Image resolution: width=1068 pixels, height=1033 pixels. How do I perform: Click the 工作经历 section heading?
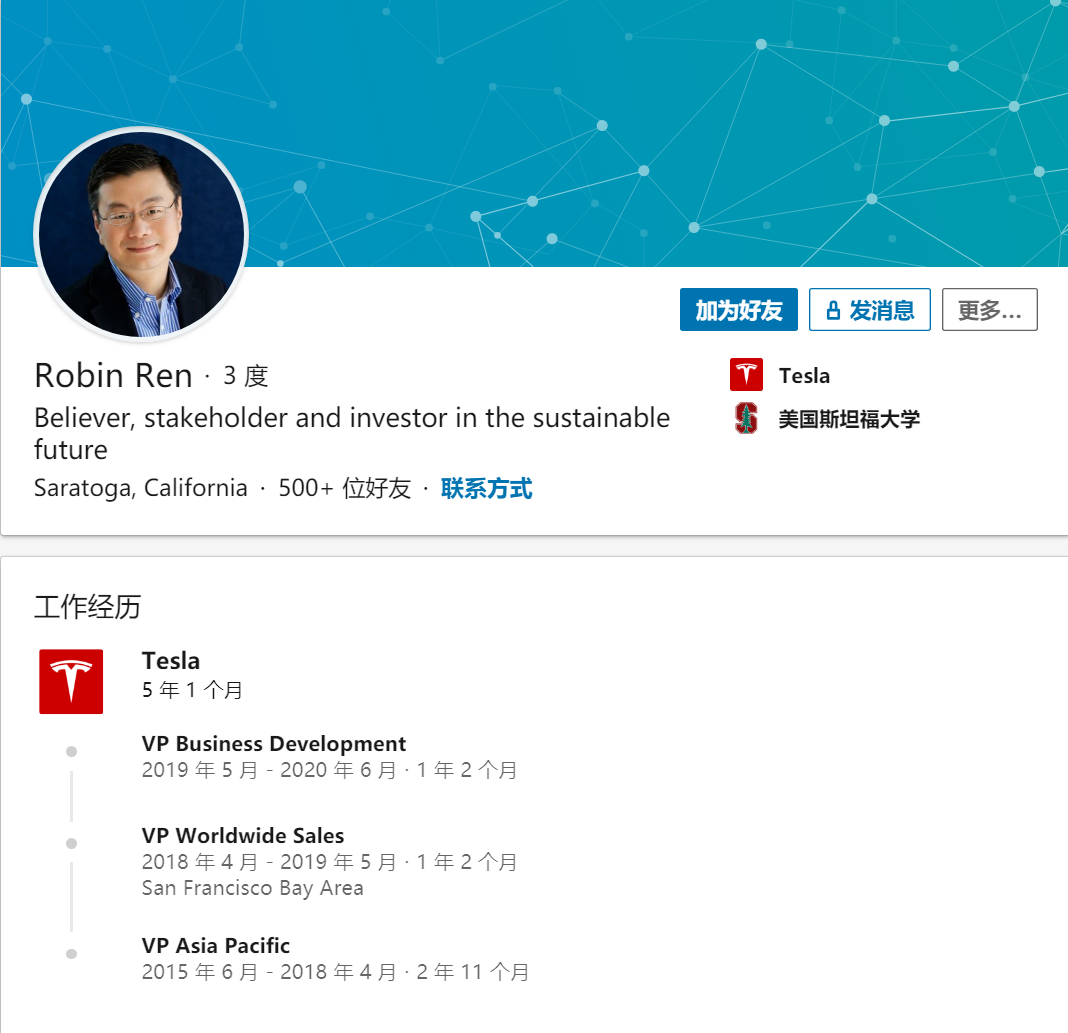coord(88,607)
